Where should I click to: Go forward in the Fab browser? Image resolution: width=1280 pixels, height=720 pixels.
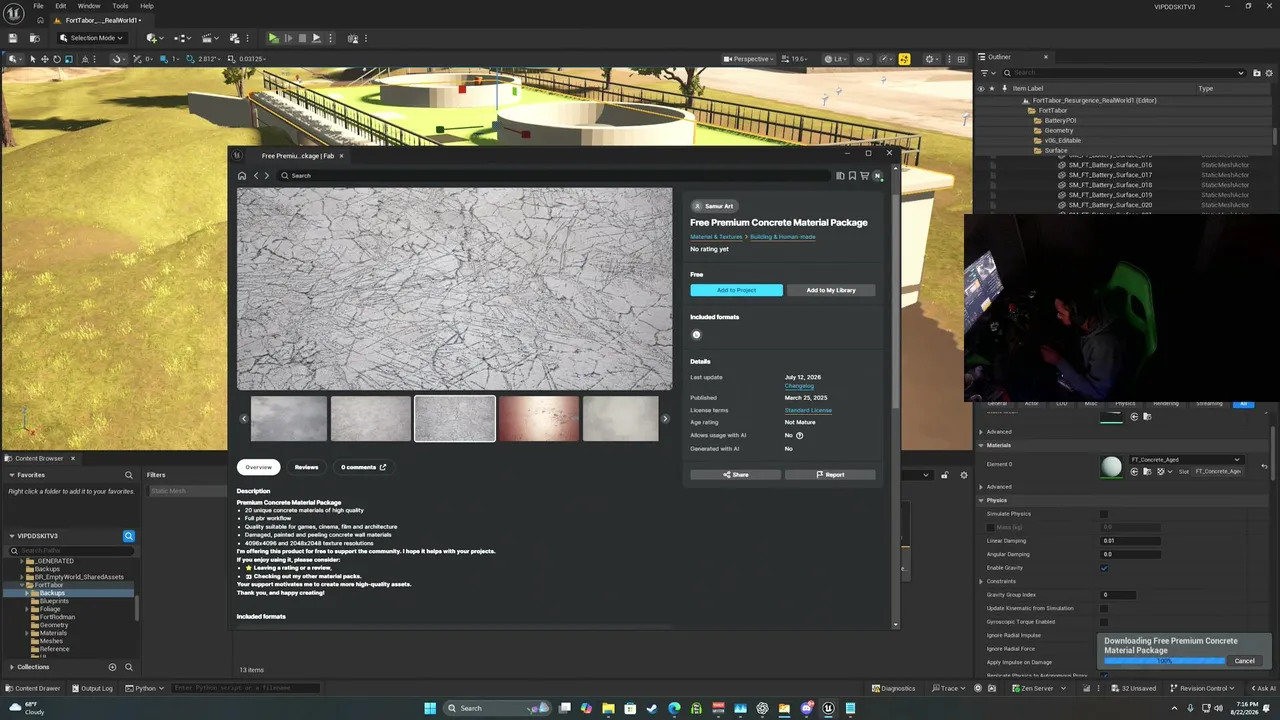click(x=266, y=176)
